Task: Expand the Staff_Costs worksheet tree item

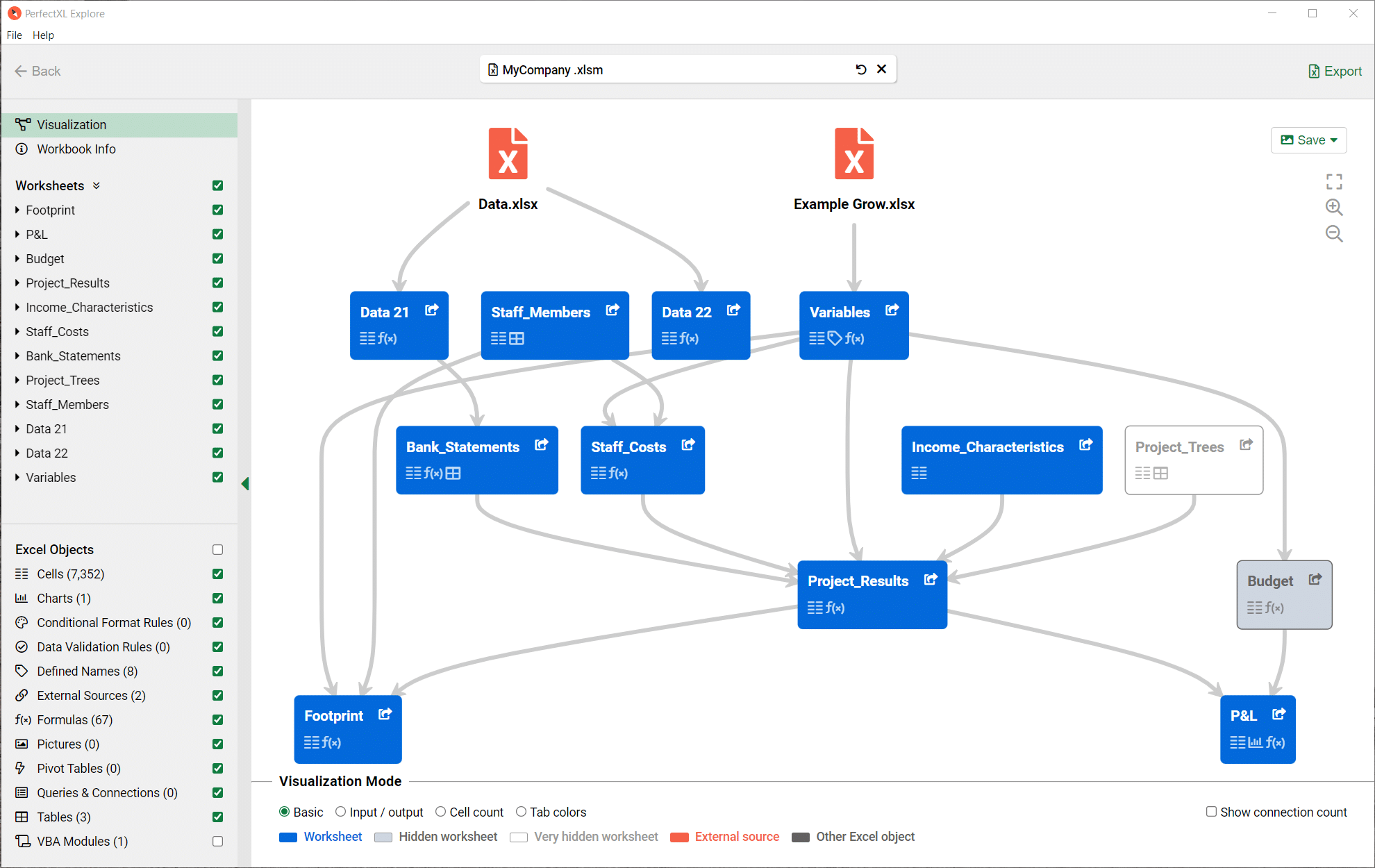Action: (17, 331)
